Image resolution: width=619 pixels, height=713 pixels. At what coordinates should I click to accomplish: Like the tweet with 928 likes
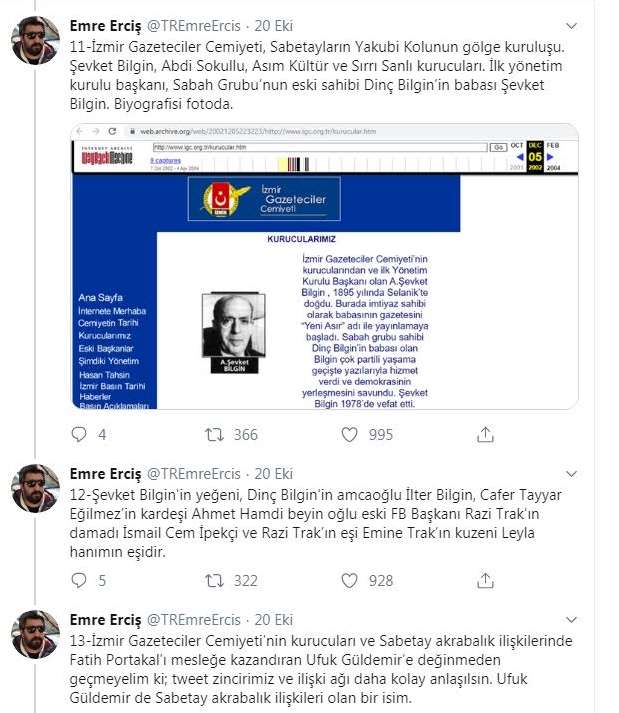click(349, 580)
